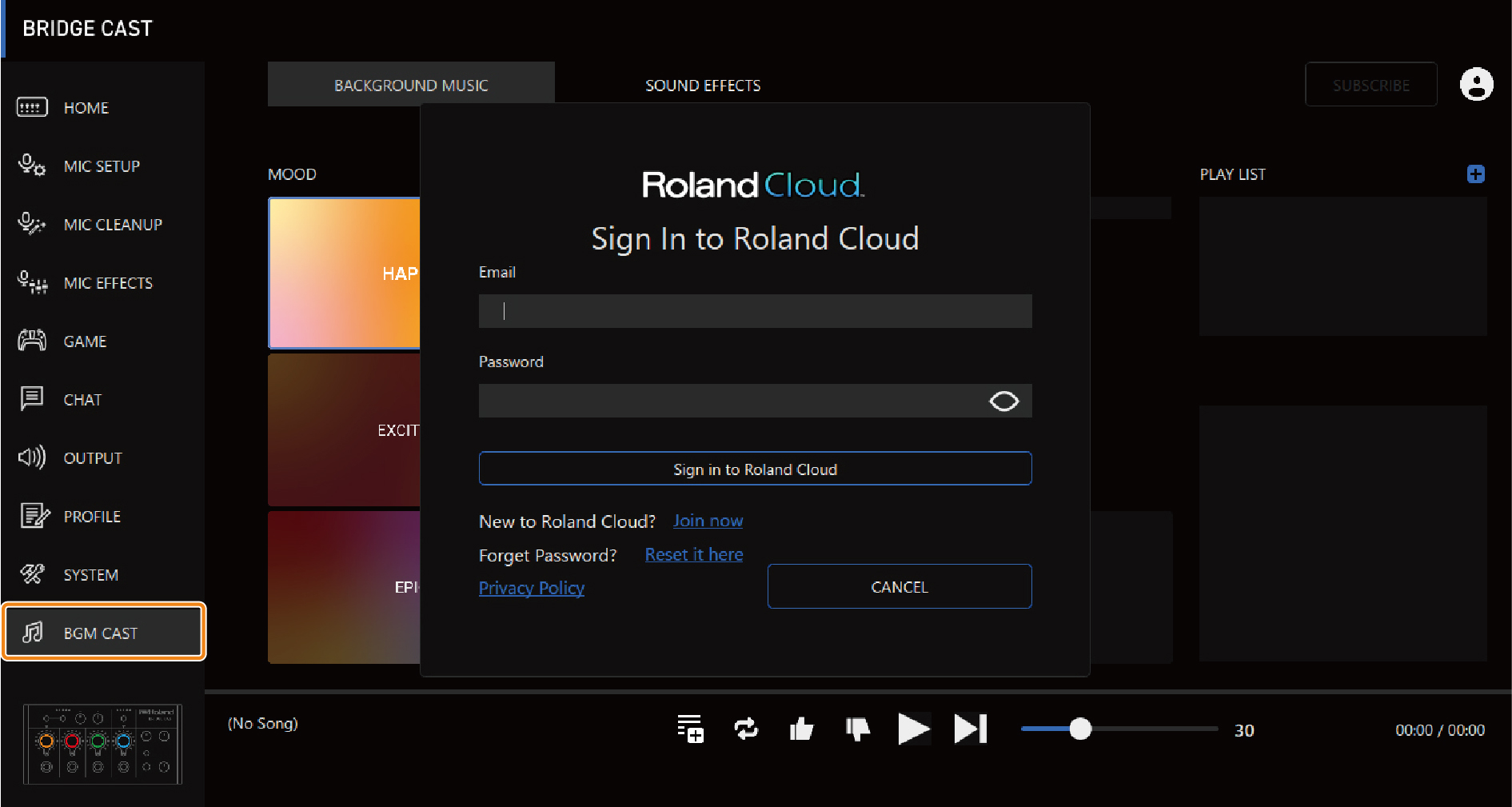The width and height of the screenshot is (1512, 807).
Task: Focus the Email input field
Action: click(755, 311)
